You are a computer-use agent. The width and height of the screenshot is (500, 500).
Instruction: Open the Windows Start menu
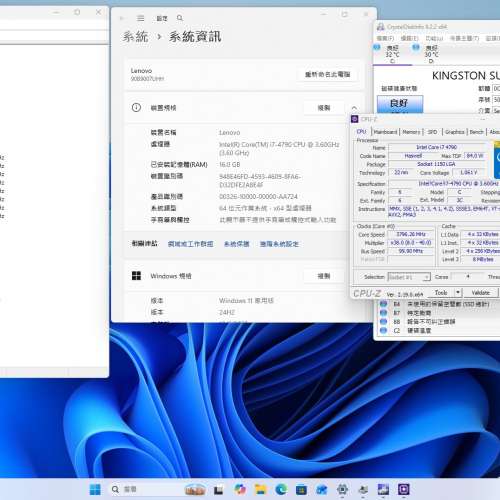tap(95, 489)
